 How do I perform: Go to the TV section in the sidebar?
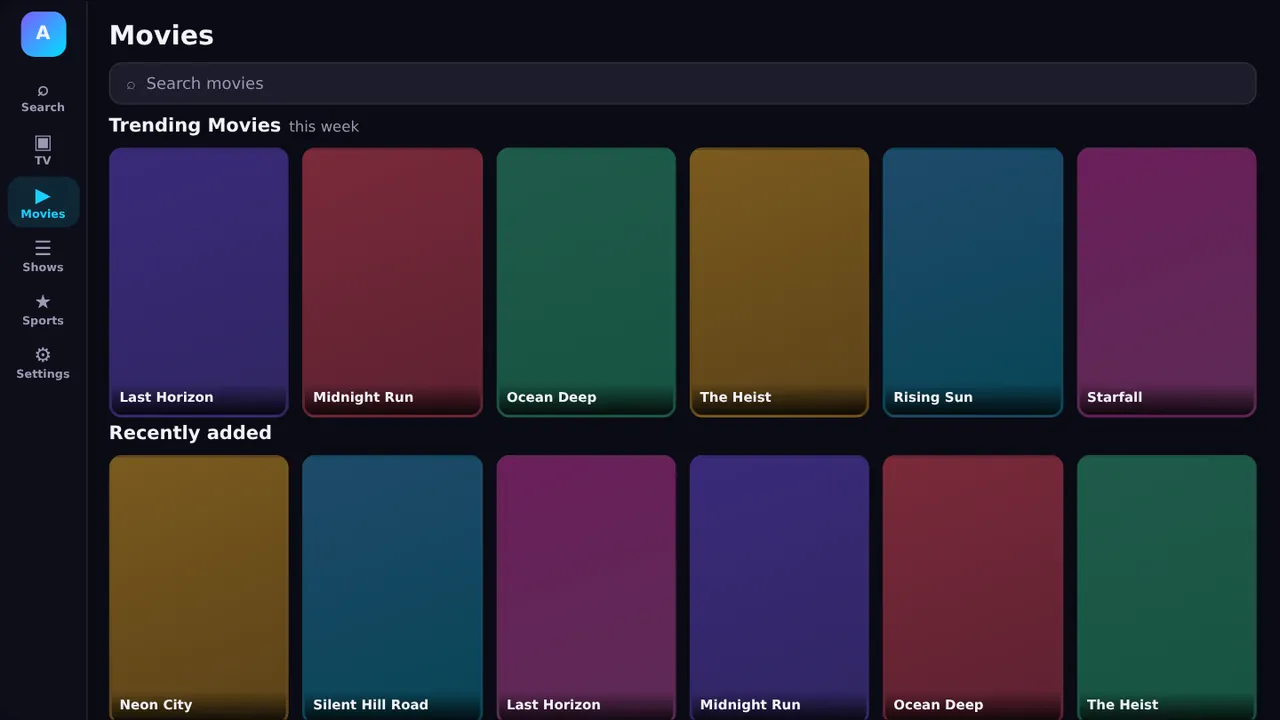coord(43,150)
